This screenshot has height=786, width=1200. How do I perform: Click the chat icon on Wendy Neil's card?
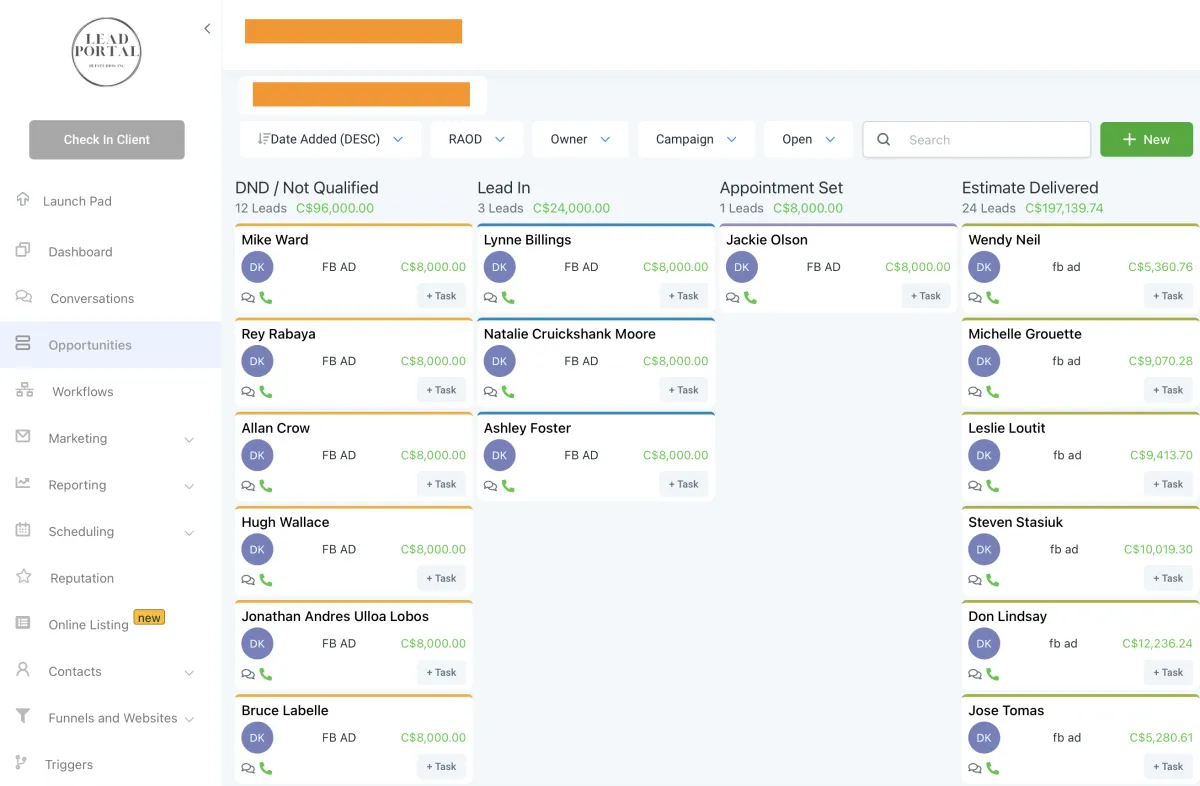(975, 298)
